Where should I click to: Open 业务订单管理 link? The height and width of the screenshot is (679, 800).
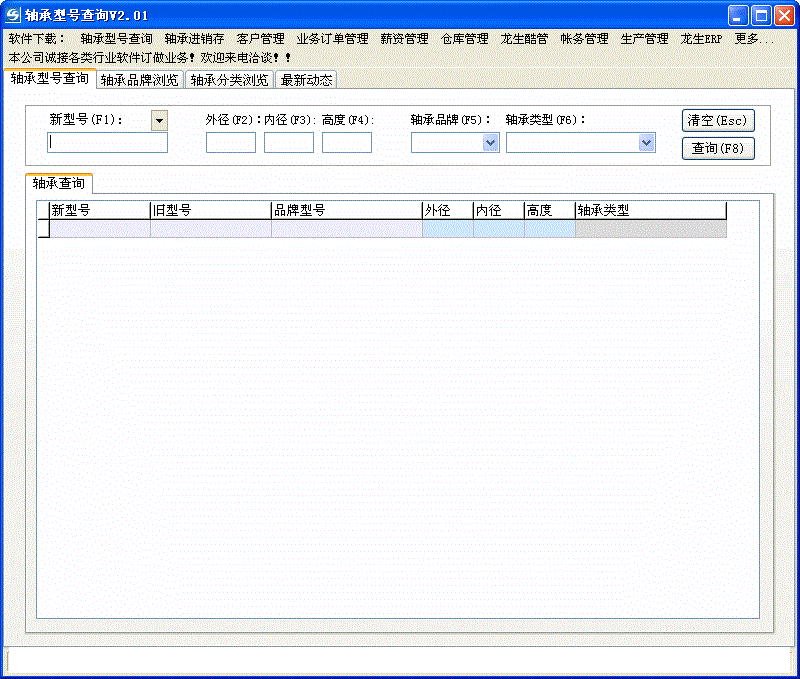point(332,39)
